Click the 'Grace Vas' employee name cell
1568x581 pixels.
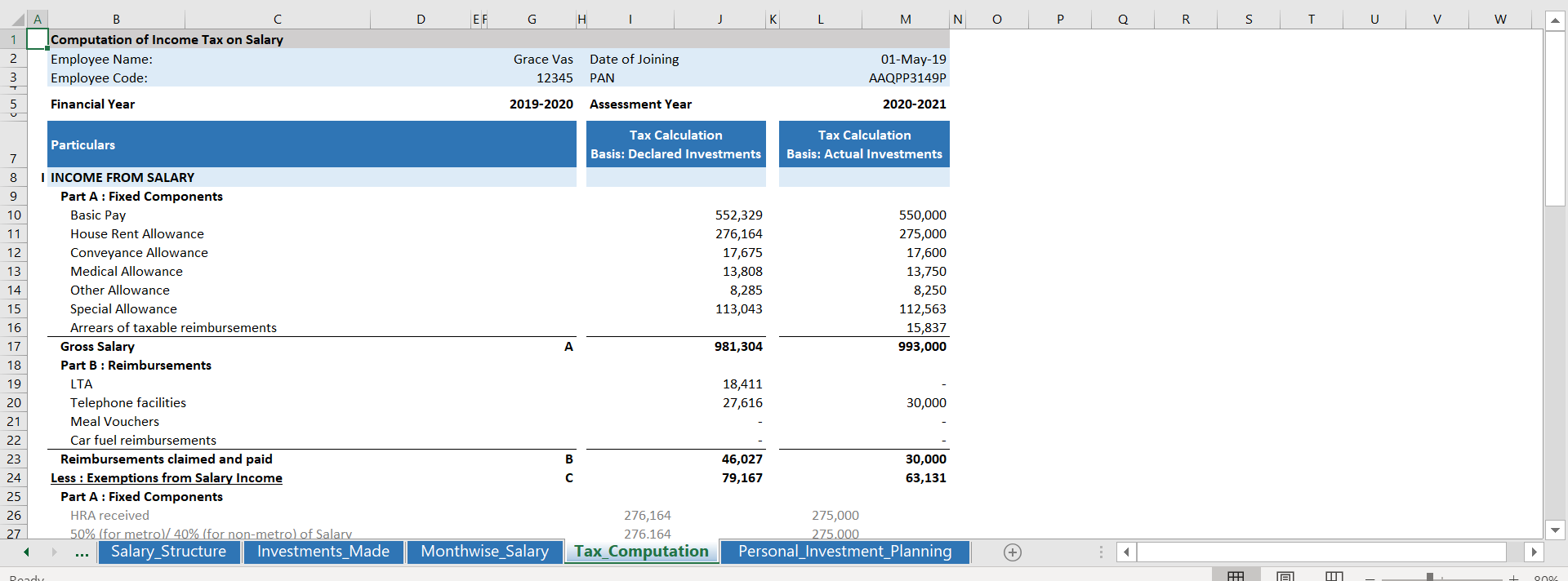coord(543,60)
